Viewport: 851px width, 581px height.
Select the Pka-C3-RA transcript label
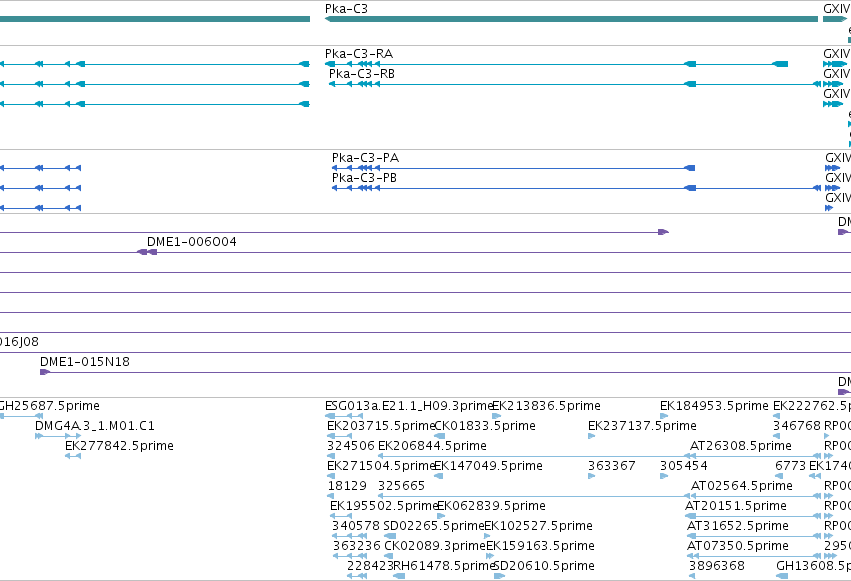(x=359, y=54)
